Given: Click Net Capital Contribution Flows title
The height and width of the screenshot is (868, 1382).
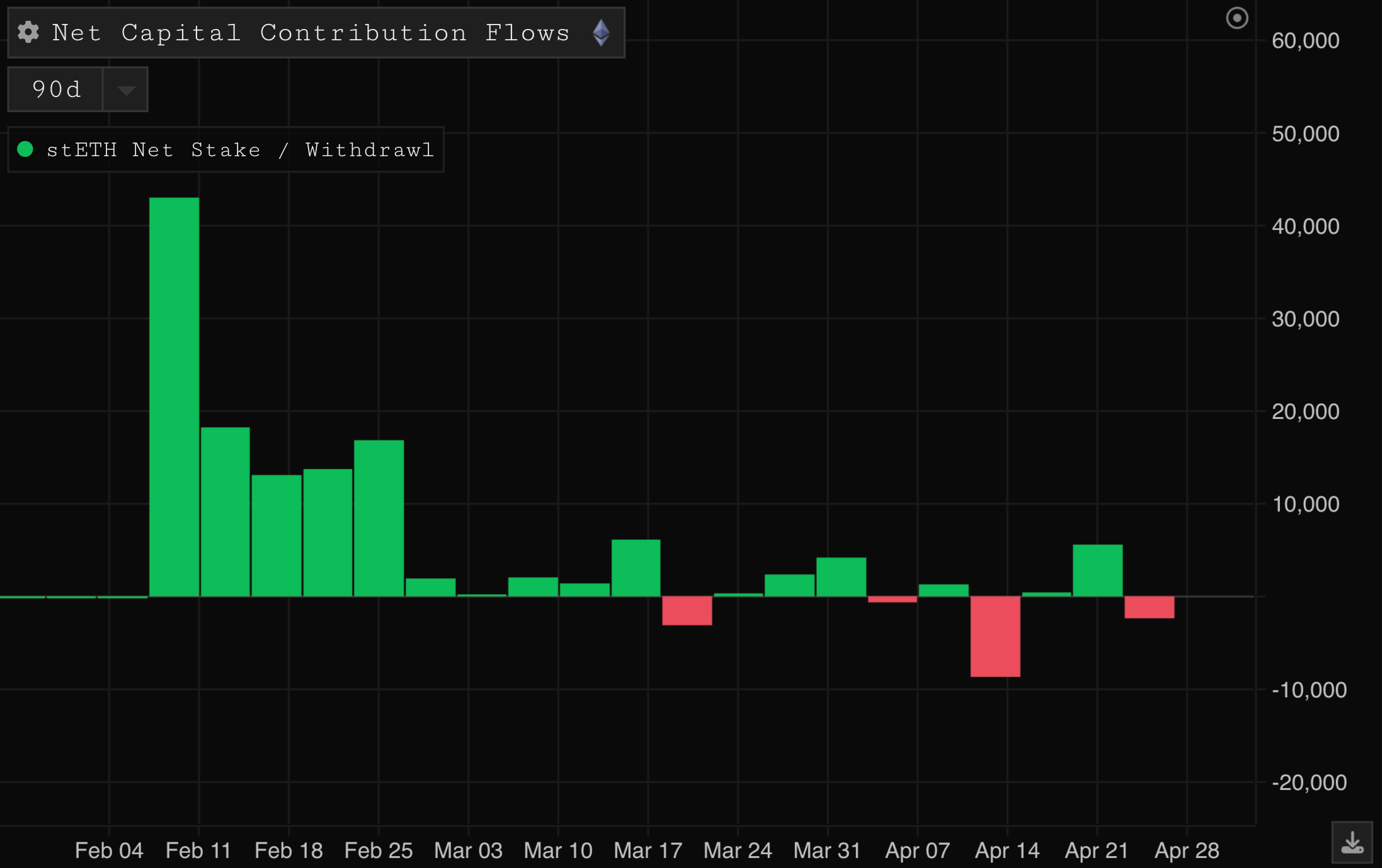Looking at the screenshot, I should (311, 33).
